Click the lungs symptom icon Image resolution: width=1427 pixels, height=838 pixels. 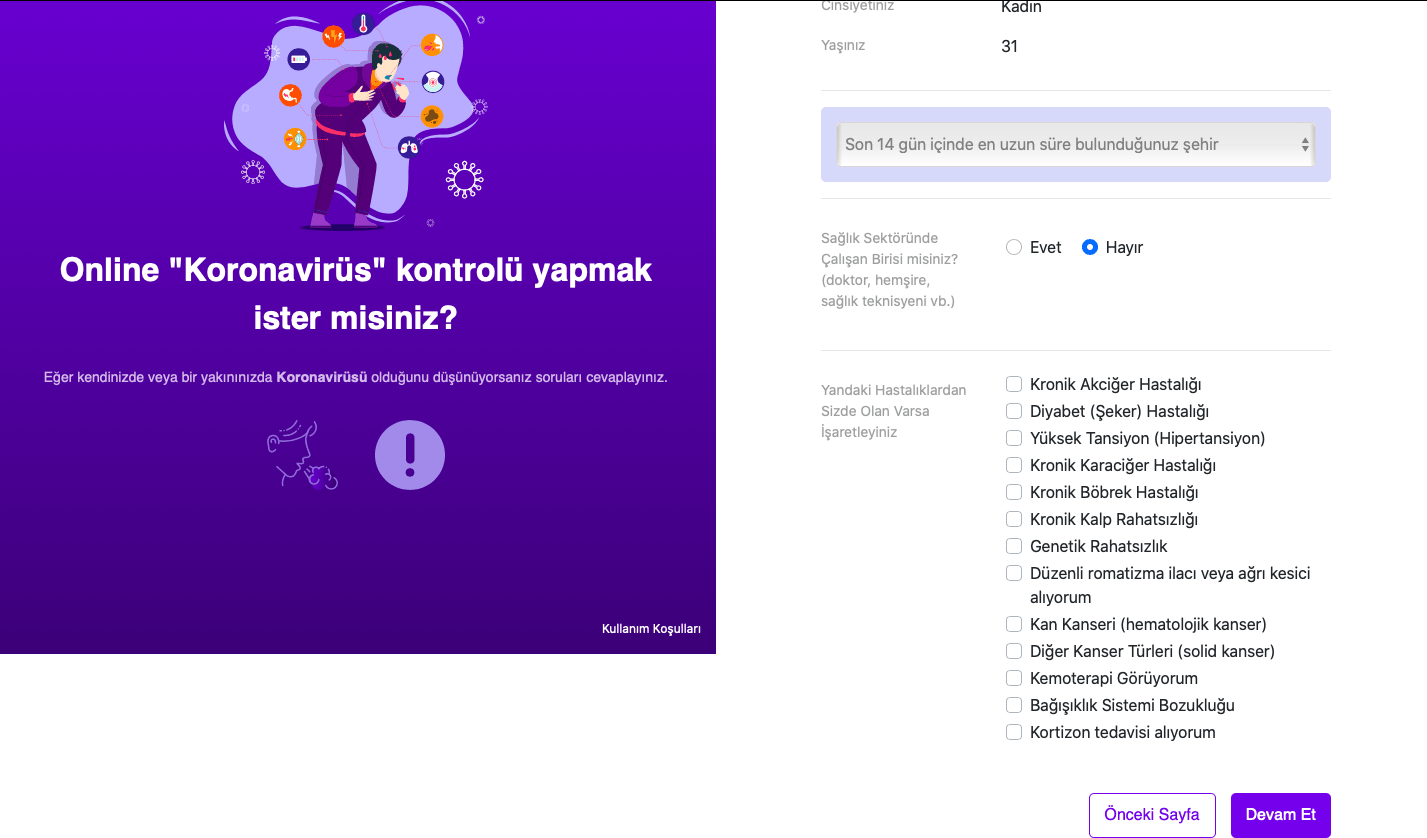tap(408, 147)
